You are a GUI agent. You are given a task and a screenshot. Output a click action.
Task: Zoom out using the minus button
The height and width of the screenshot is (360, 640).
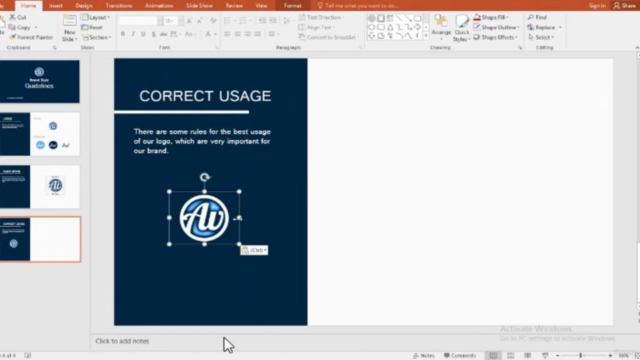[558, 356]
